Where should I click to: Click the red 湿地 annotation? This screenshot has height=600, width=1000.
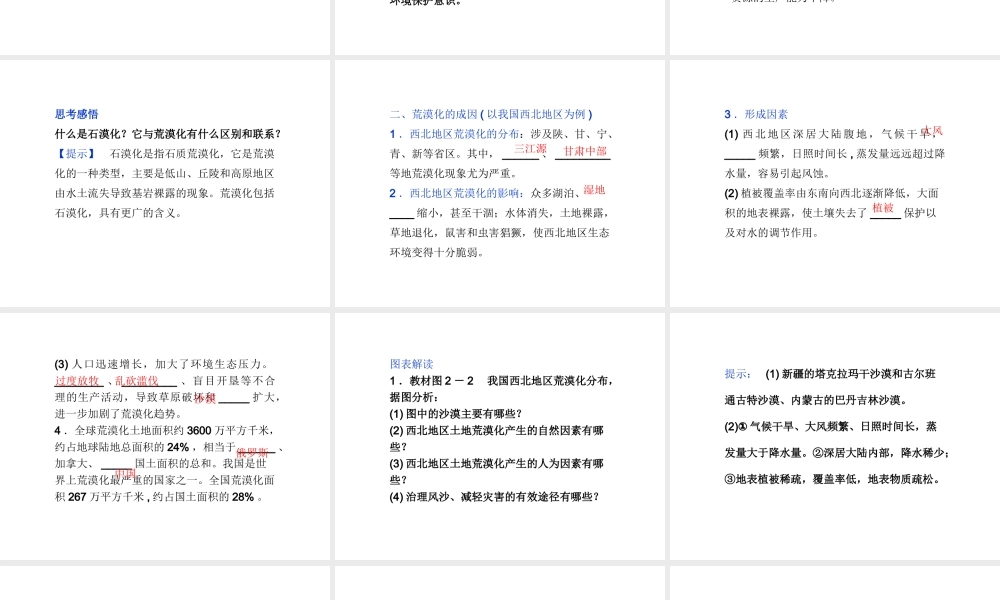[x=596, y=190]
